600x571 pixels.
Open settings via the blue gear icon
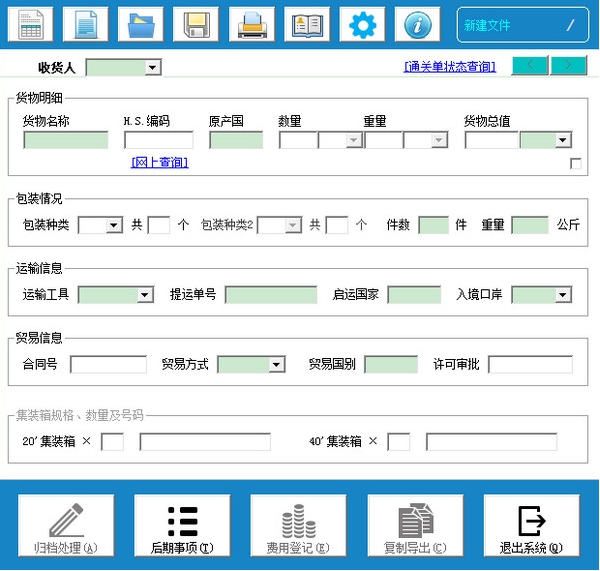(x=362, y=24)
